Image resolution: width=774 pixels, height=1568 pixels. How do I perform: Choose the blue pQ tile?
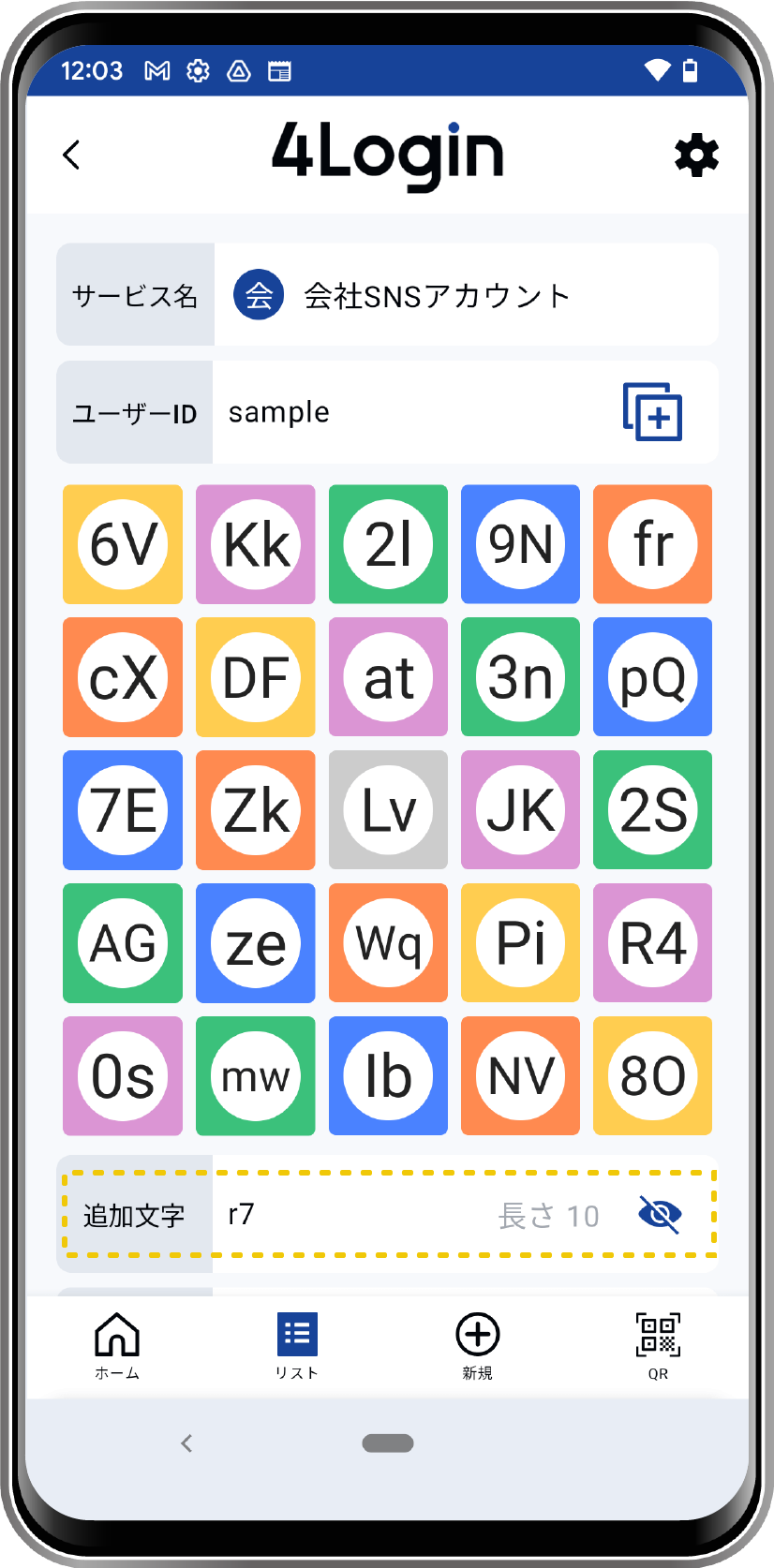point(652,677)
